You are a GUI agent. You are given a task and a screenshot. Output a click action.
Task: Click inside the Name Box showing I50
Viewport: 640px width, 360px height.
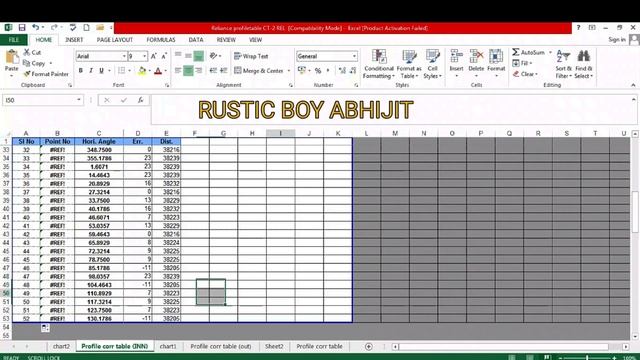click(39, 100)
